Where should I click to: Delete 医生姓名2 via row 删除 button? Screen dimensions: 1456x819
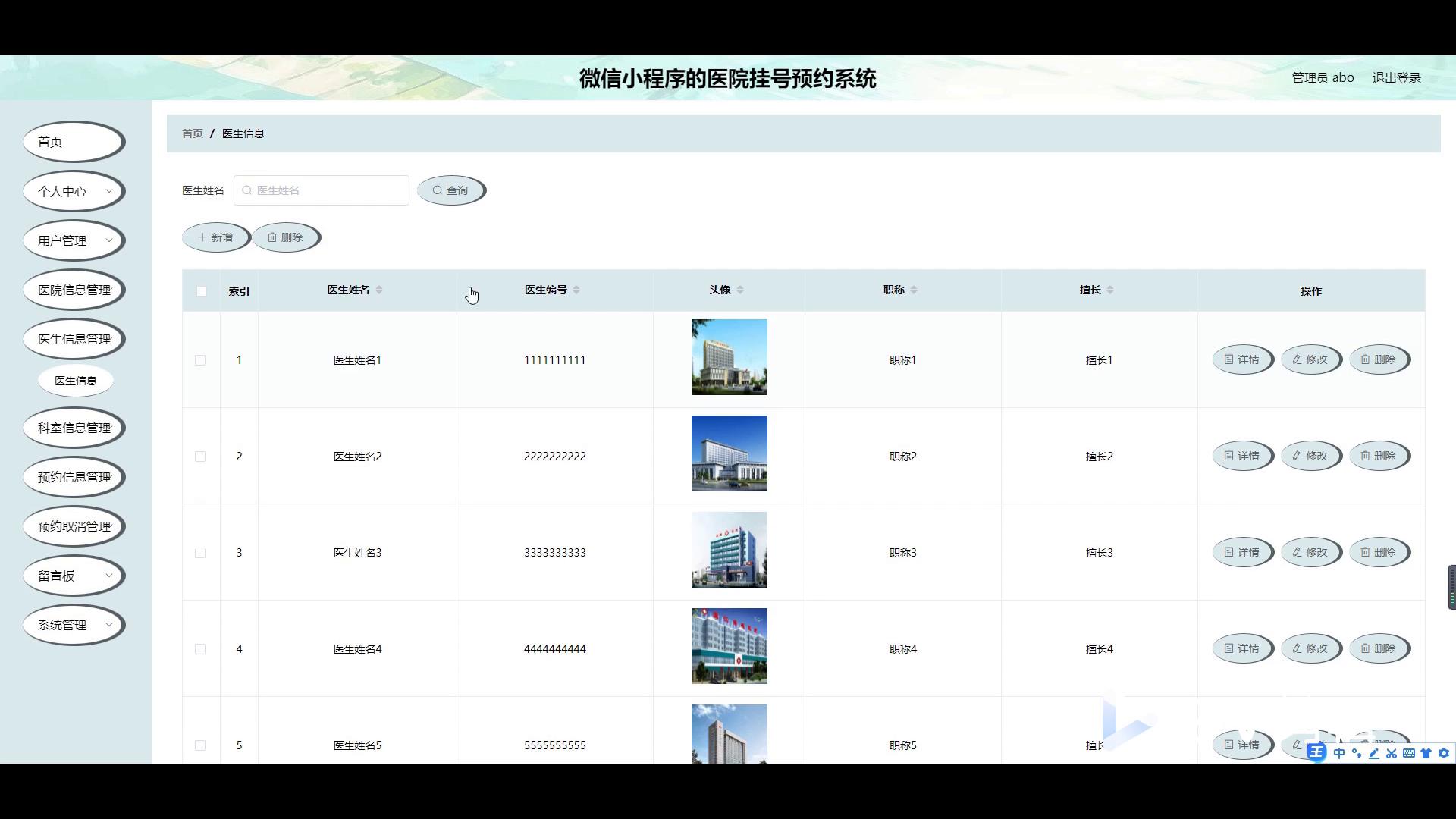pos(1379,456)
